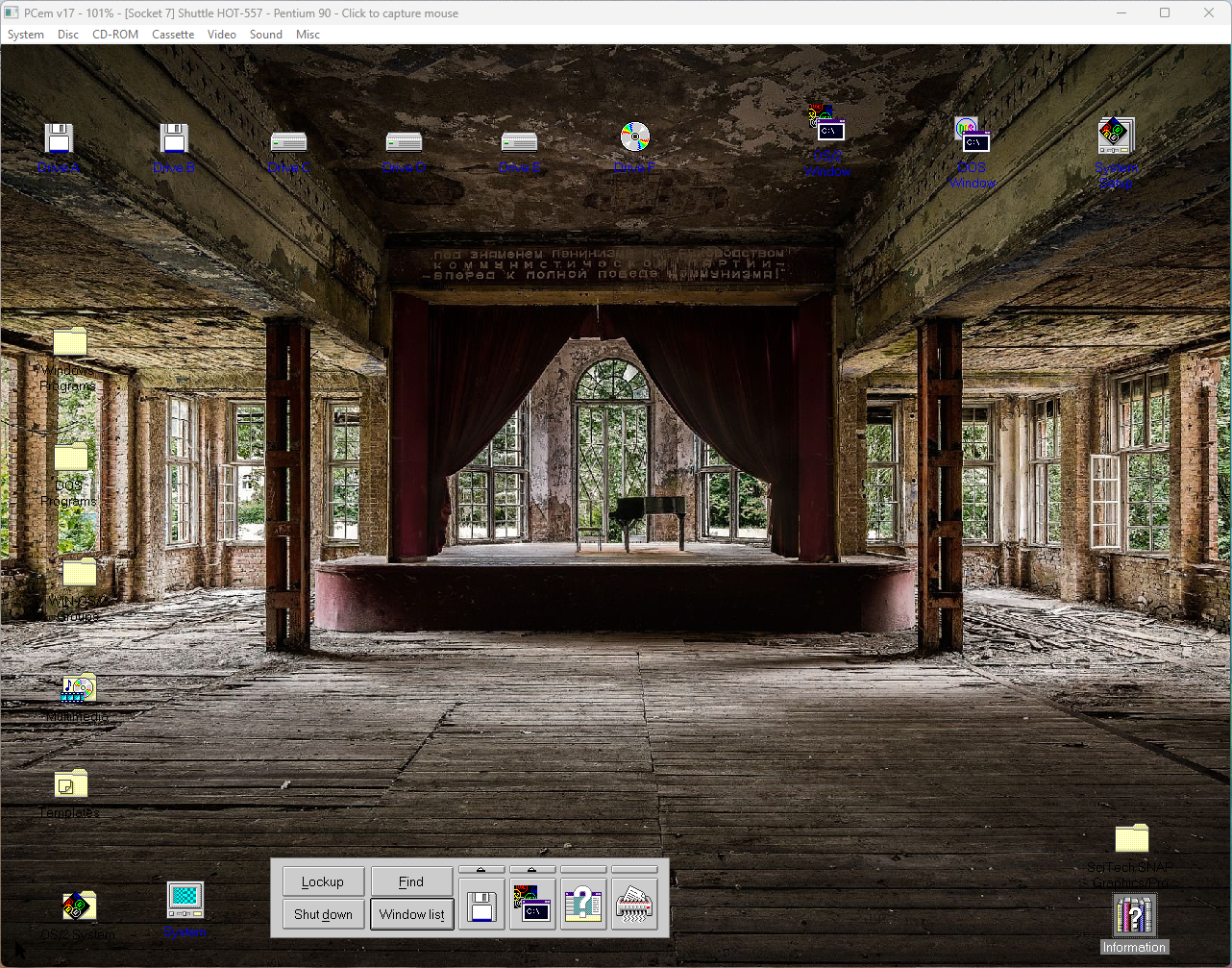Click the Shut down button
Screen dimensions: 1232x968
pos(323,914)
